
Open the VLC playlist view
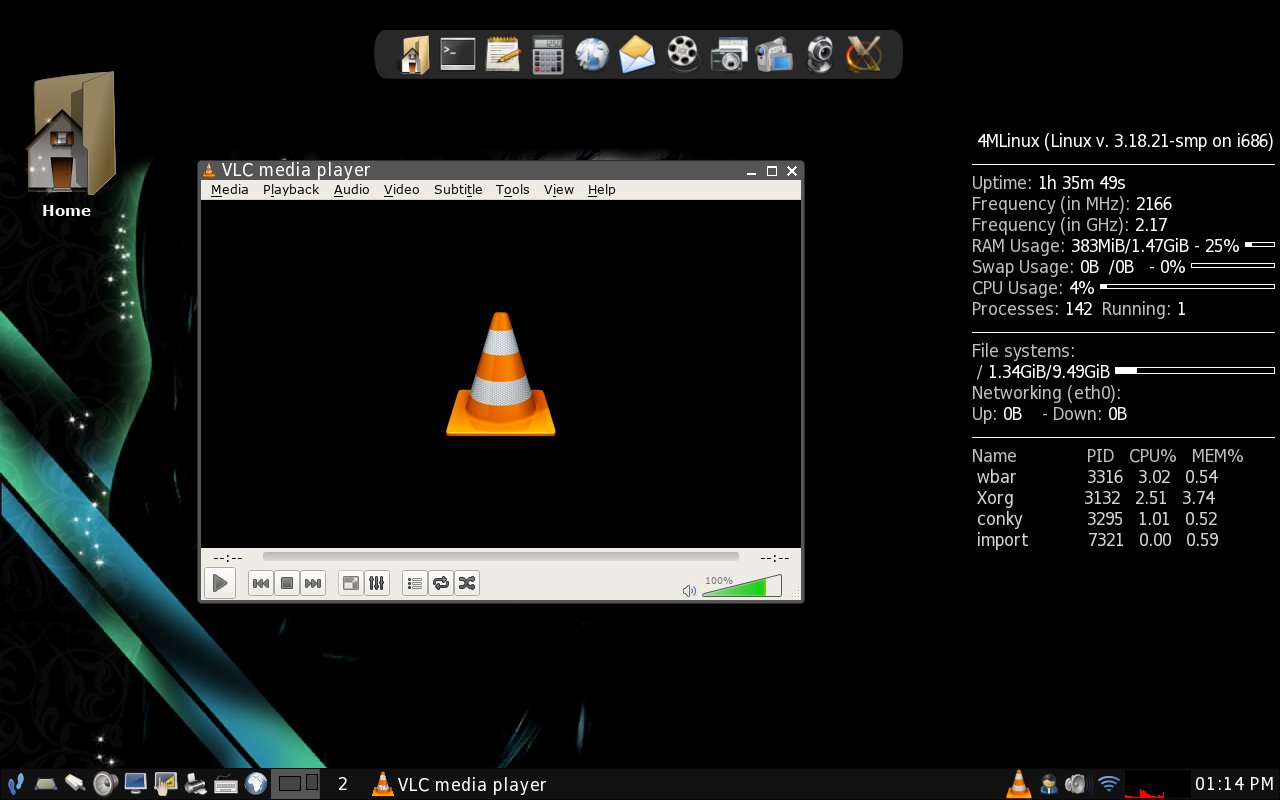pos(414,583)
